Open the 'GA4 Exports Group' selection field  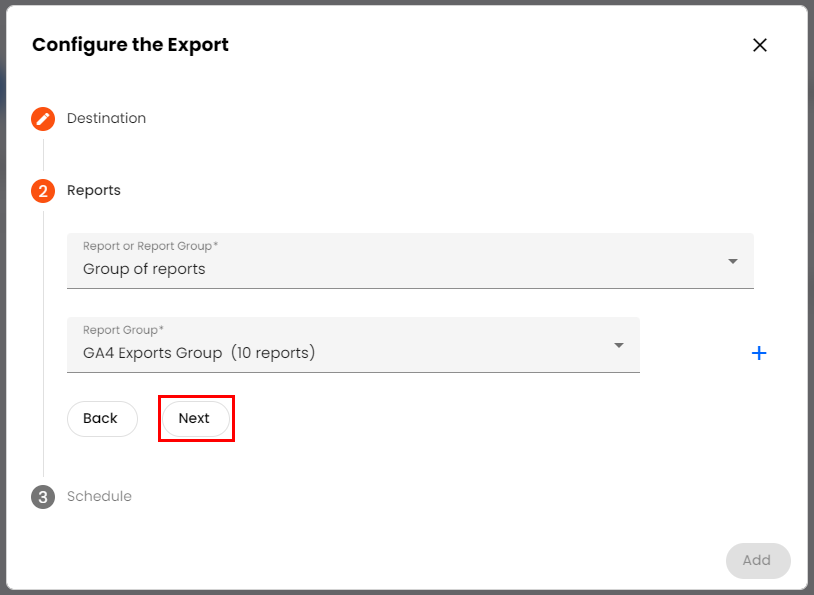pos(340,352)
